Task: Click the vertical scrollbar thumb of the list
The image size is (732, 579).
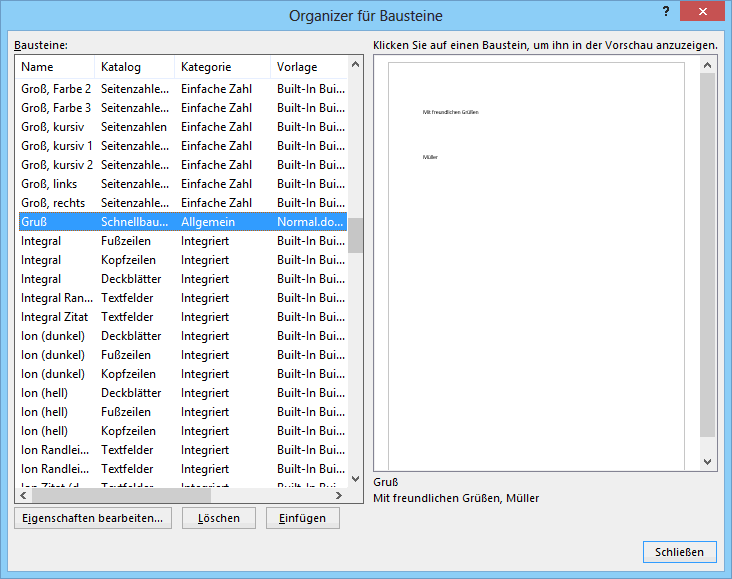Action: pyautogui.click(x=355, y=236)
